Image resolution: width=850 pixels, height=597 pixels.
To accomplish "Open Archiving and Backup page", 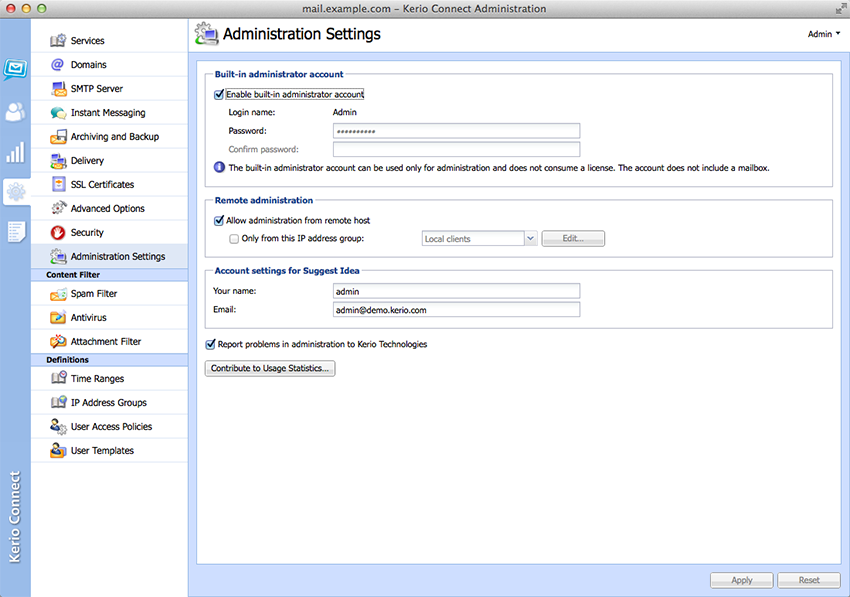I will [x=115, y=137].
